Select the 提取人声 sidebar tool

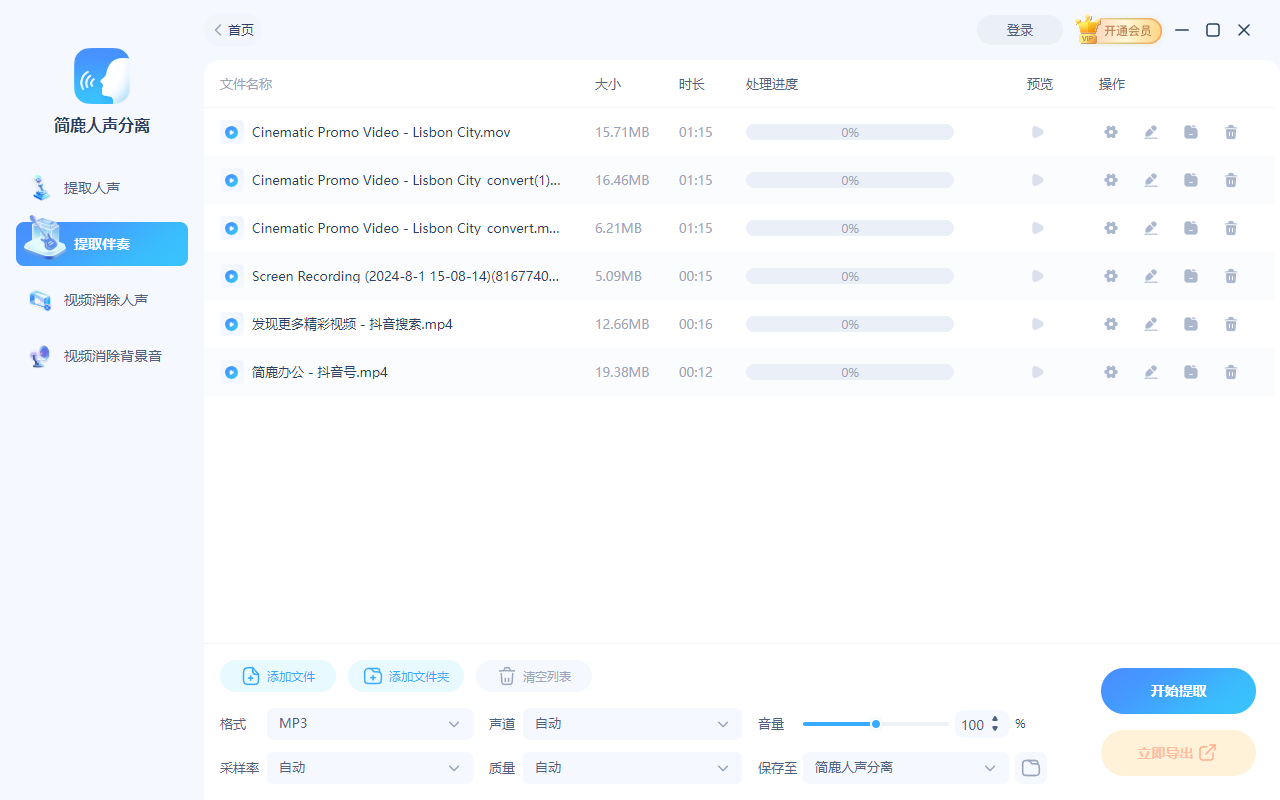(x=100, y=187)
